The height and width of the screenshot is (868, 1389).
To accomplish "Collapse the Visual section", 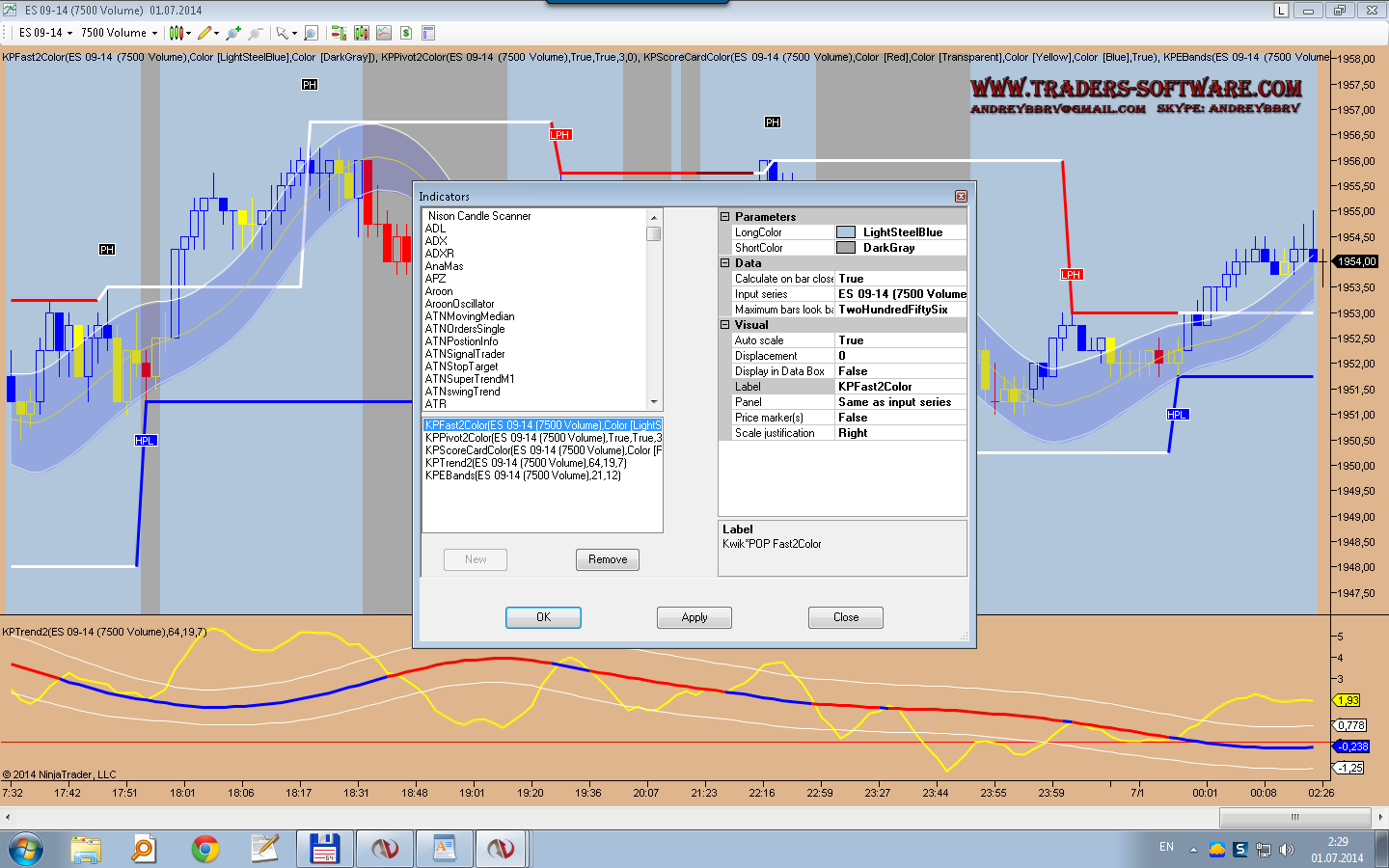I will coord(725,325).
